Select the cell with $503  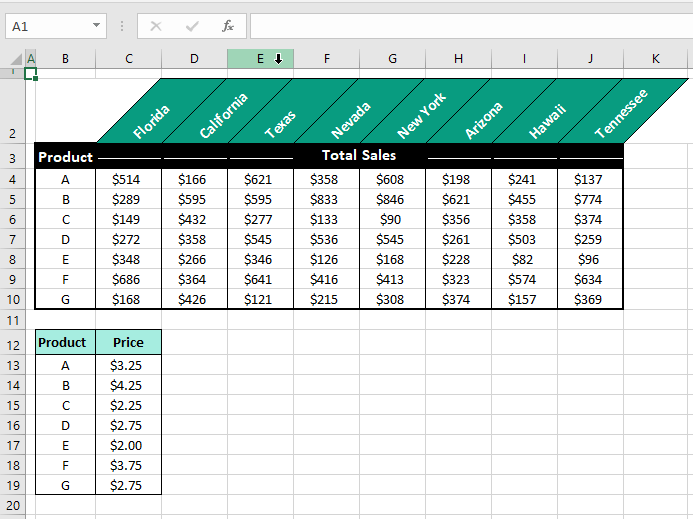point(524,239)
